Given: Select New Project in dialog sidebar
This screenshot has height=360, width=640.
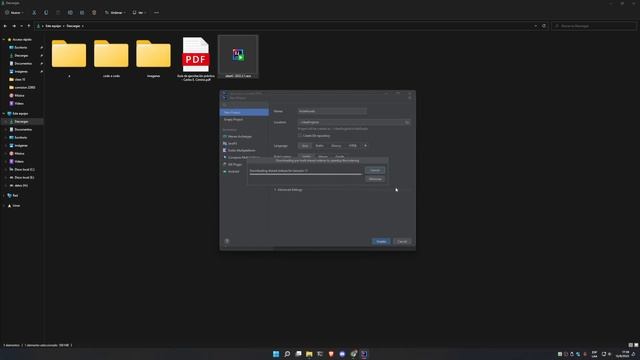Looking at the screenshot, I should click(244, 112).
